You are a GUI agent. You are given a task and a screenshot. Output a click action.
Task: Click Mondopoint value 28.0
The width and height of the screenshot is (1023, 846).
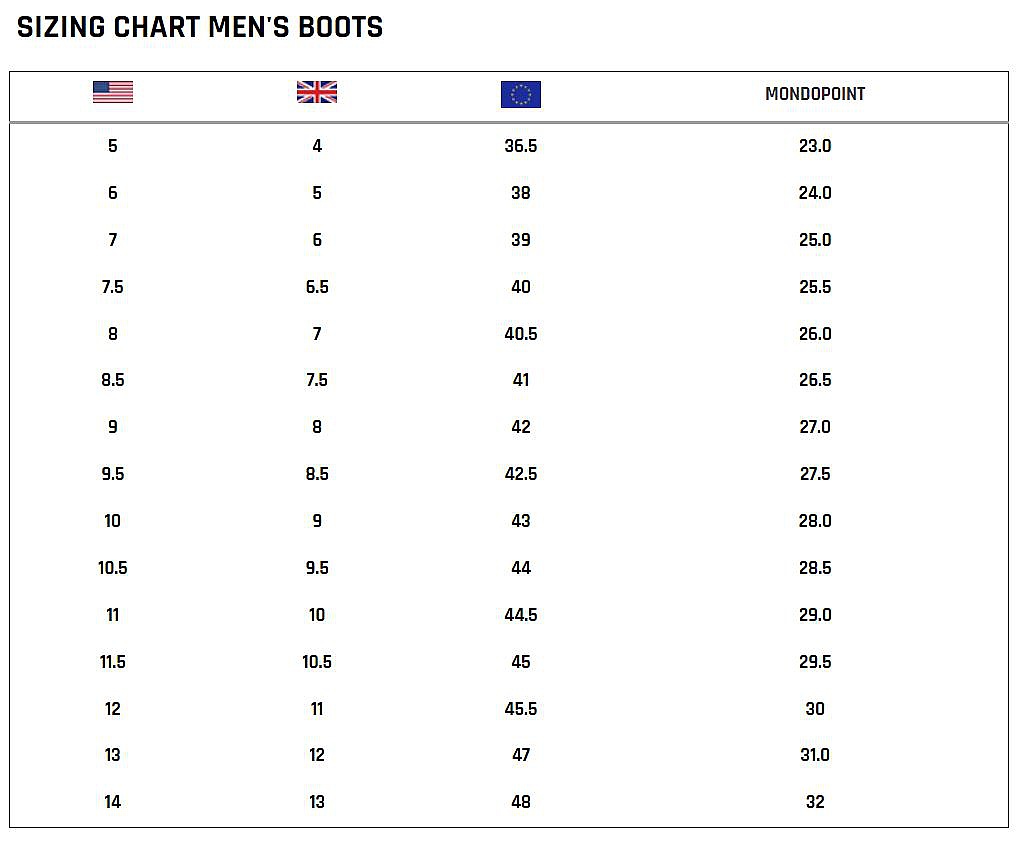tap(815, 521)
